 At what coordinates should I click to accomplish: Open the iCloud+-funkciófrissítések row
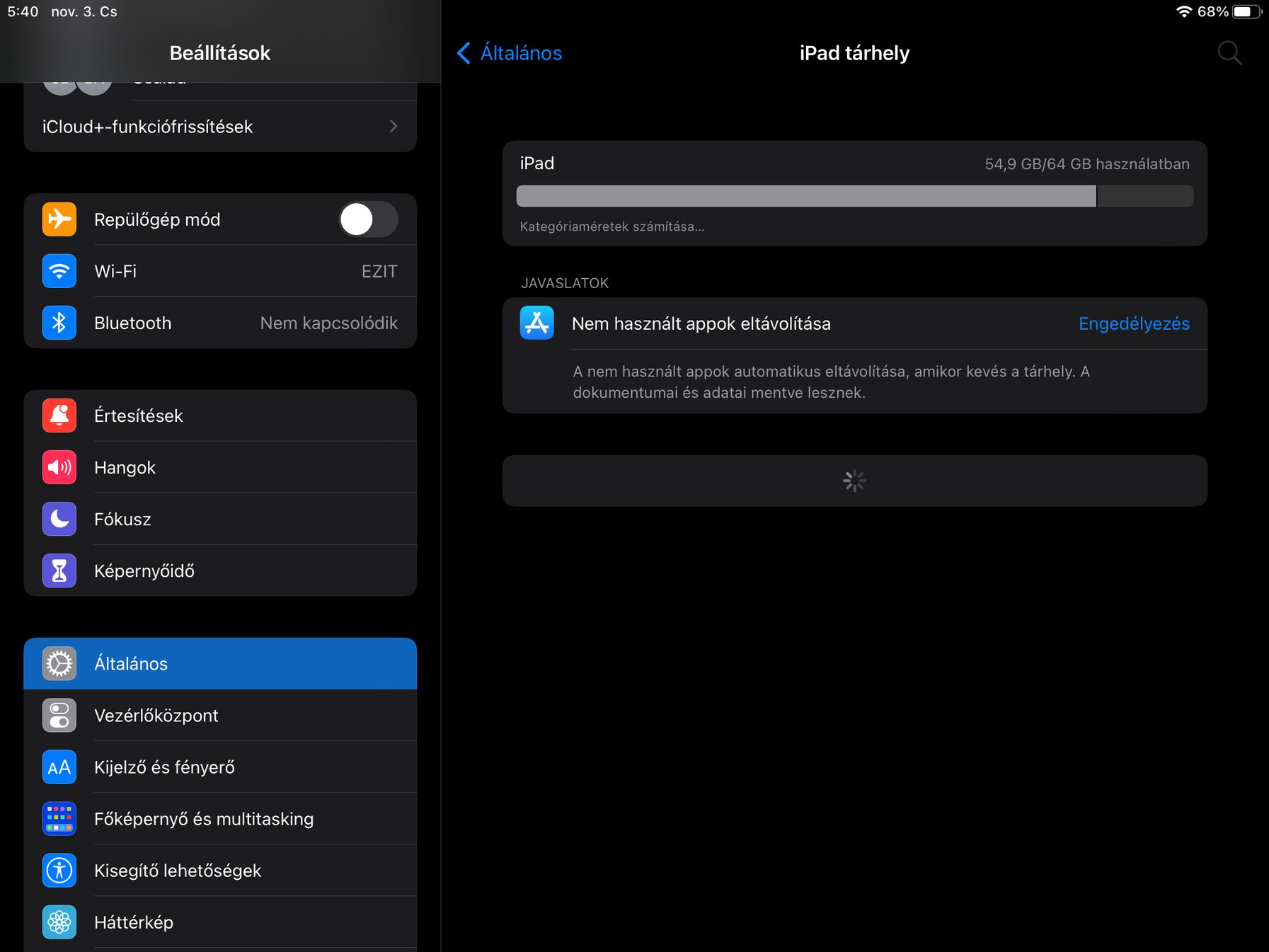coord(220,126)
